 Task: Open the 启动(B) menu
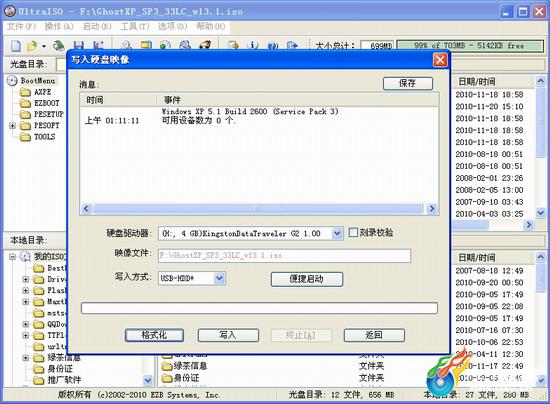click(x=97, y=26)
